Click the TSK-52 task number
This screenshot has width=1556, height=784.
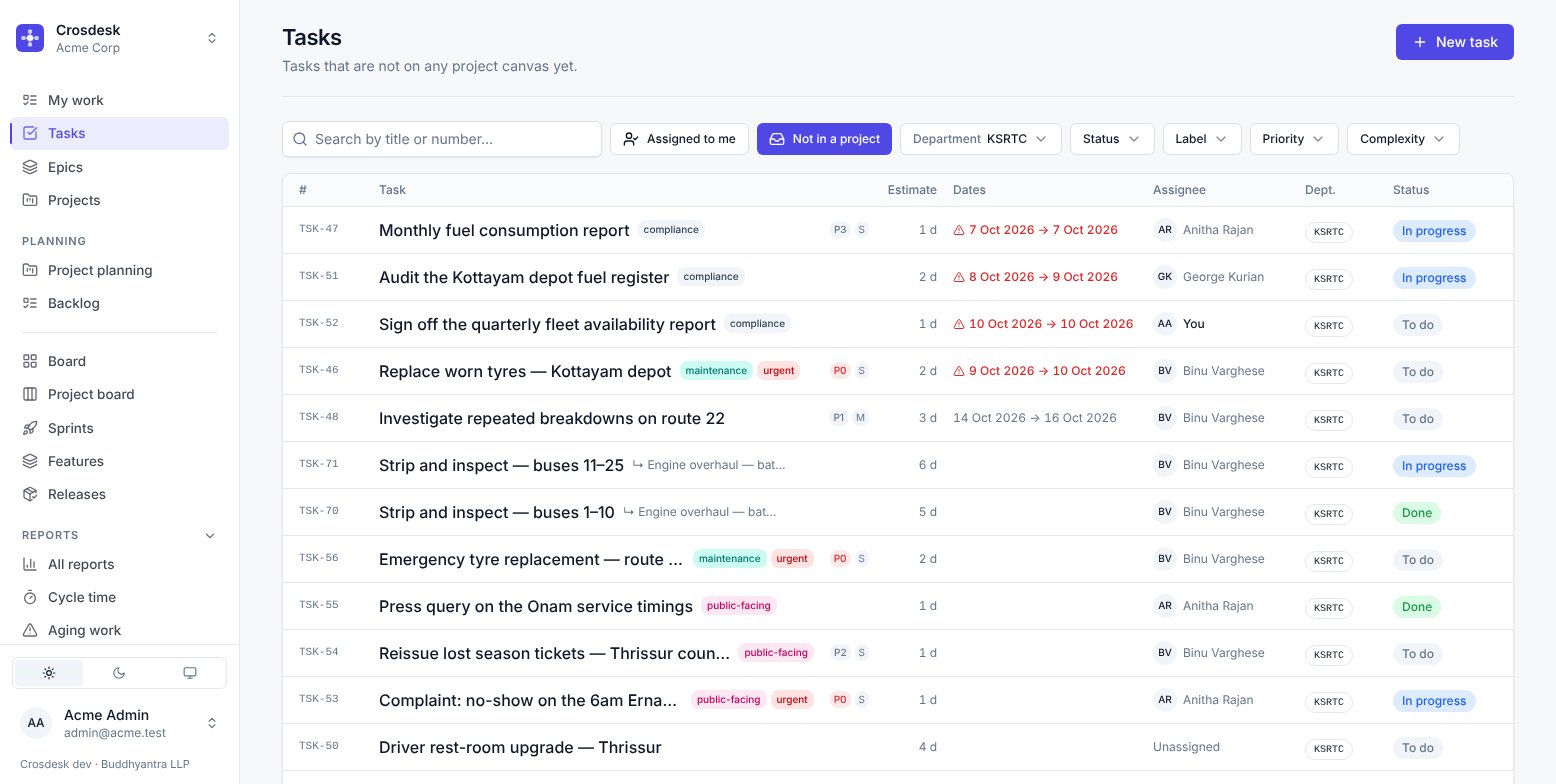pos(319,323)
